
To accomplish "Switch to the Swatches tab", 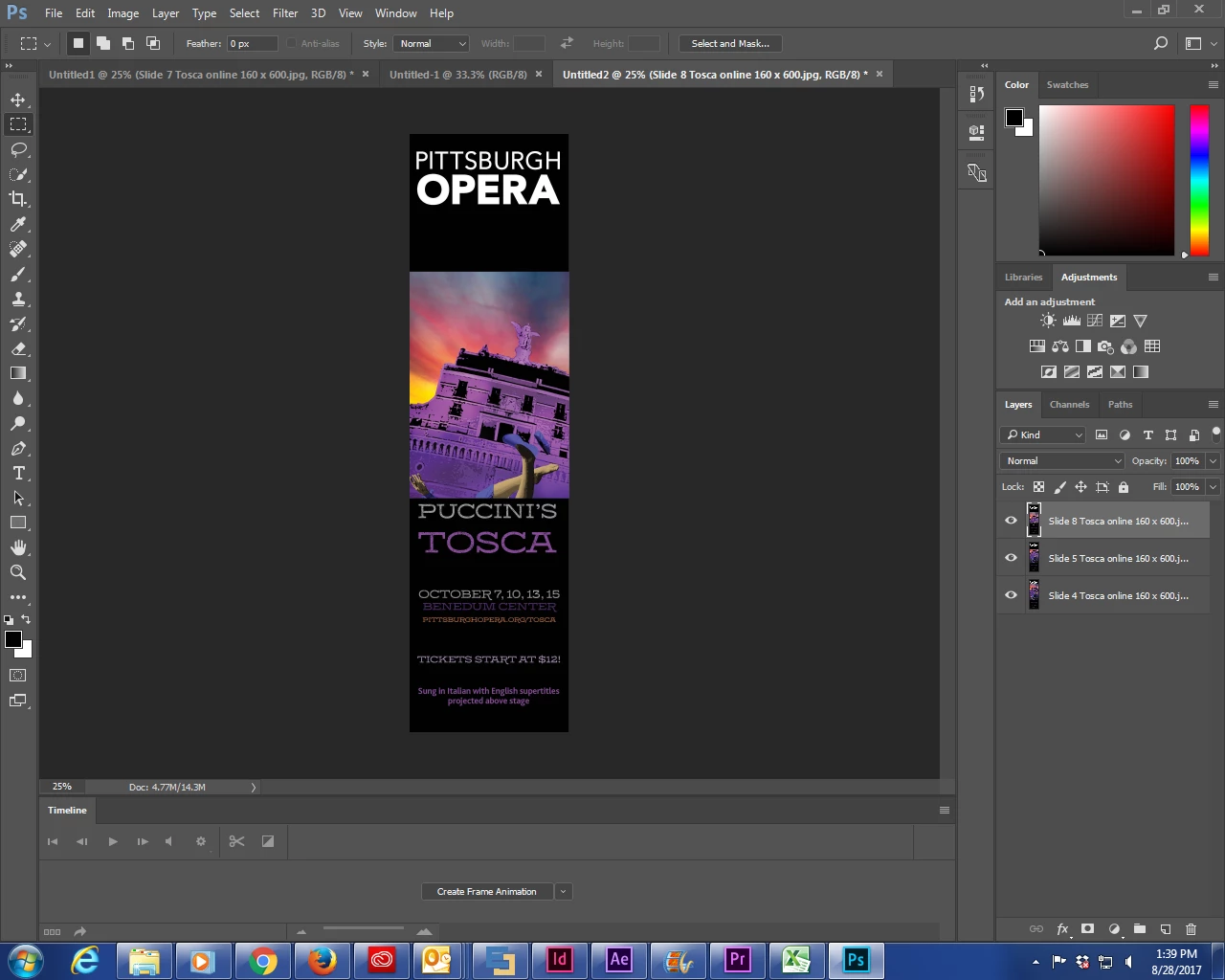I will click(x=1067, y=84).
